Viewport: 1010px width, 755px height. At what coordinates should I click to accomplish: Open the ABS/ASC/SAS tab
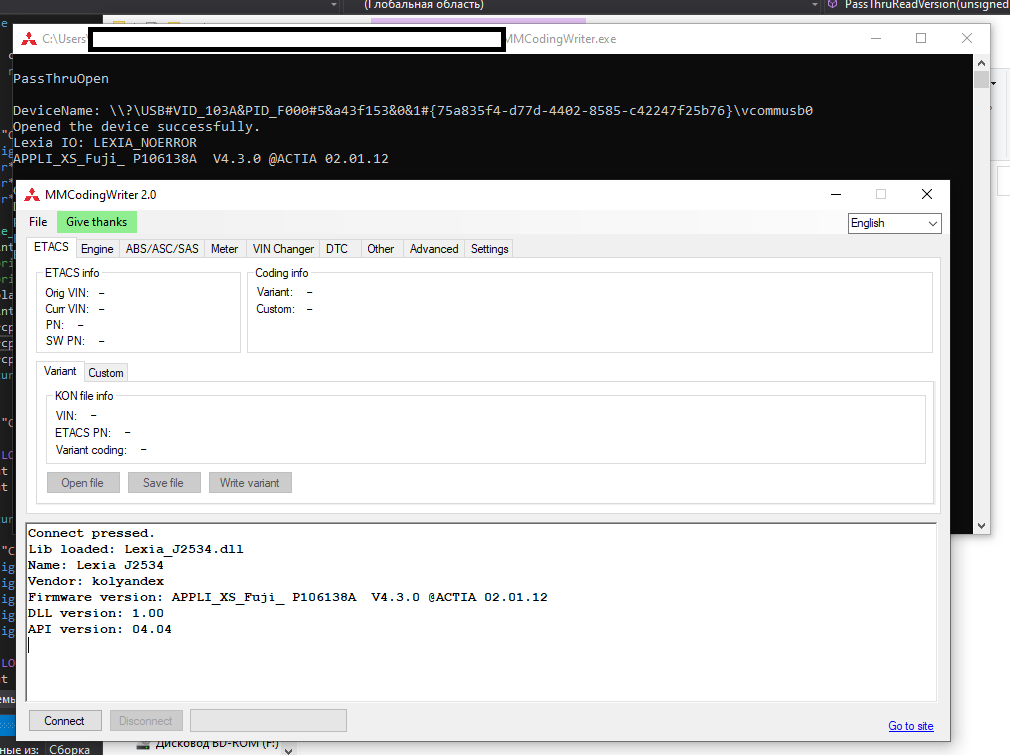click(x=162, y=249)
